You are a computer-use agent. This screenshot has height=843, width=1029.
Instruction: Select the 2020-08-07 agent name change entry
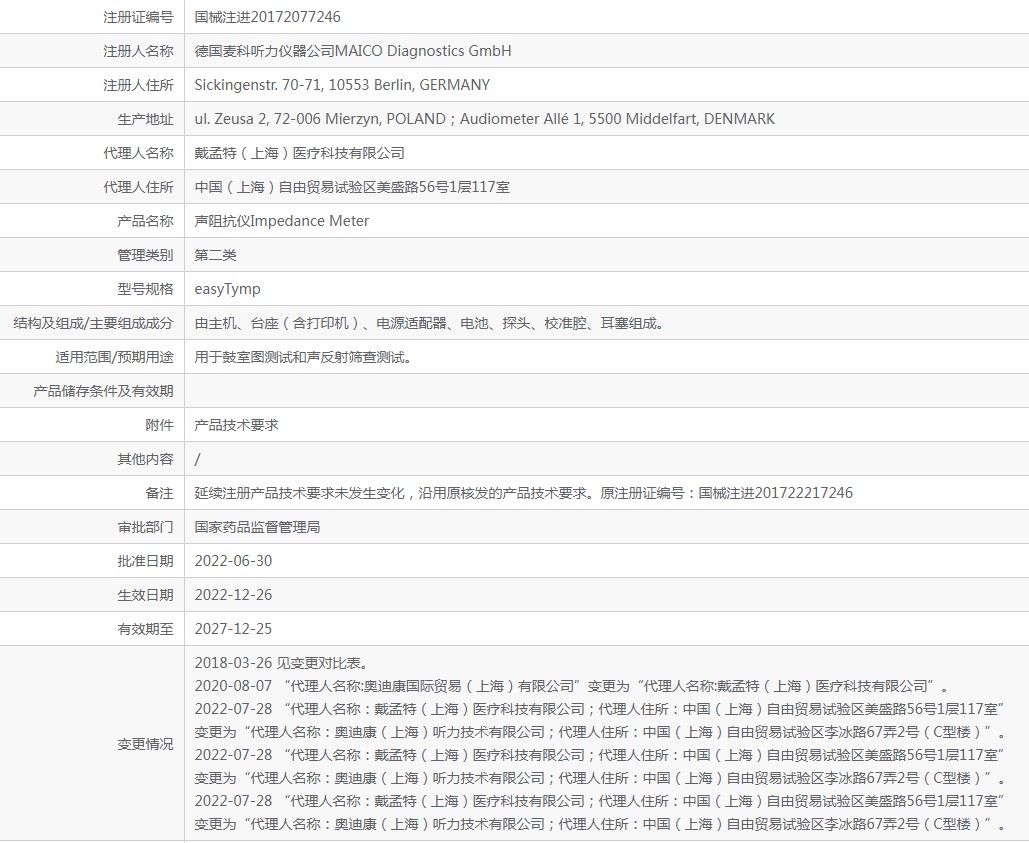[x=572, y=686]
